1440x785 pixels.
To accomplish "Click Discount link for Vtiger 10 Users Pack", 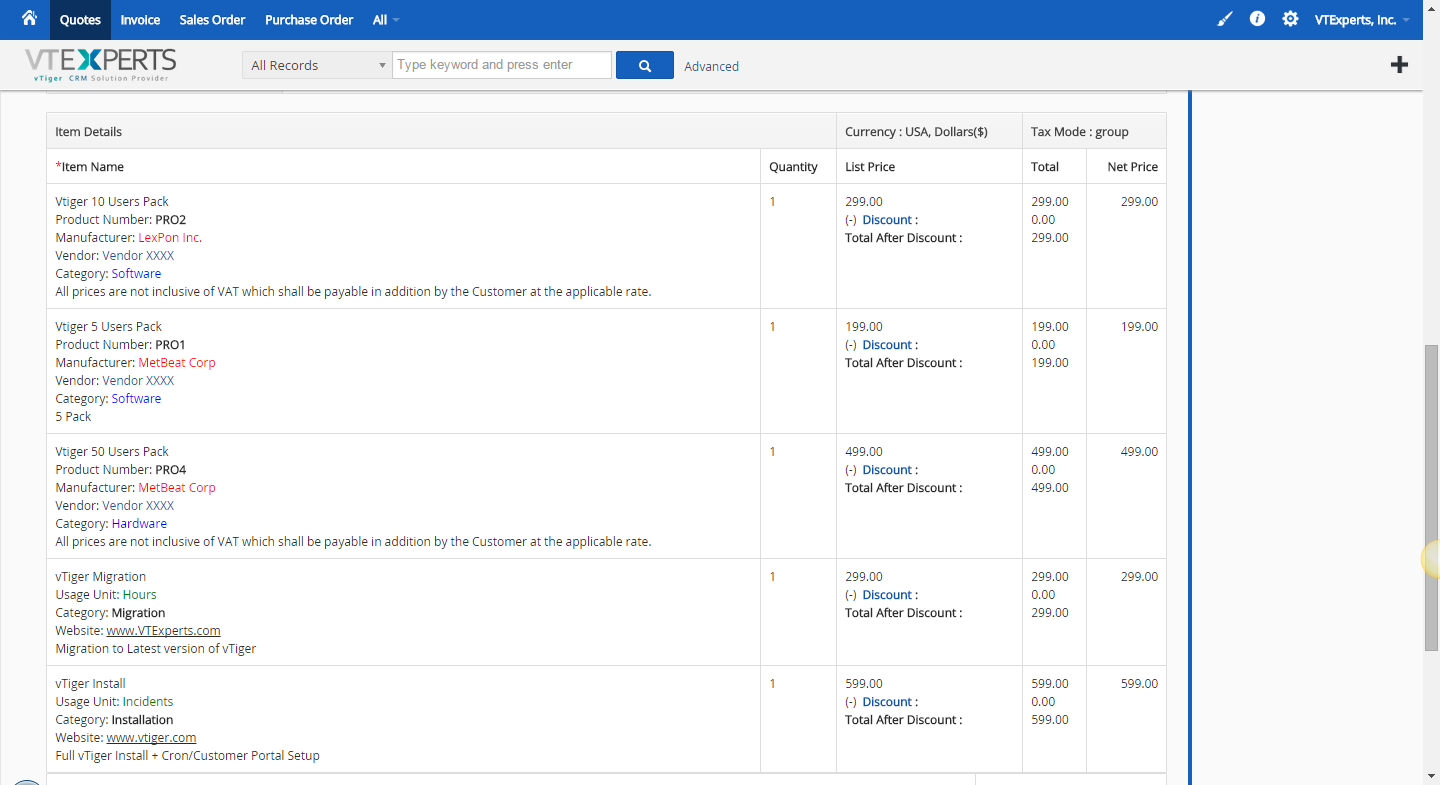I will pos(887,220).
